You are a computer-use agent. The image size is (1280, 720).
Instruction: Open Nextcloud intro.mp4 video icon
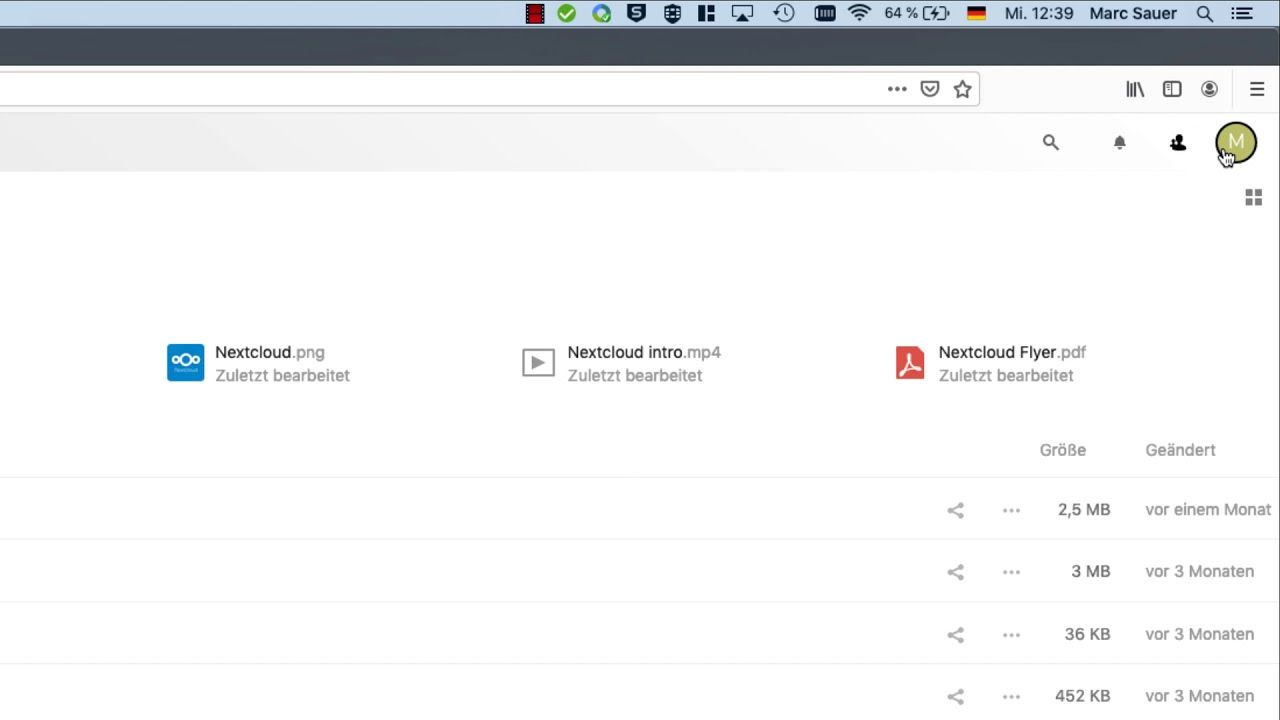click(x=538, y=362)
